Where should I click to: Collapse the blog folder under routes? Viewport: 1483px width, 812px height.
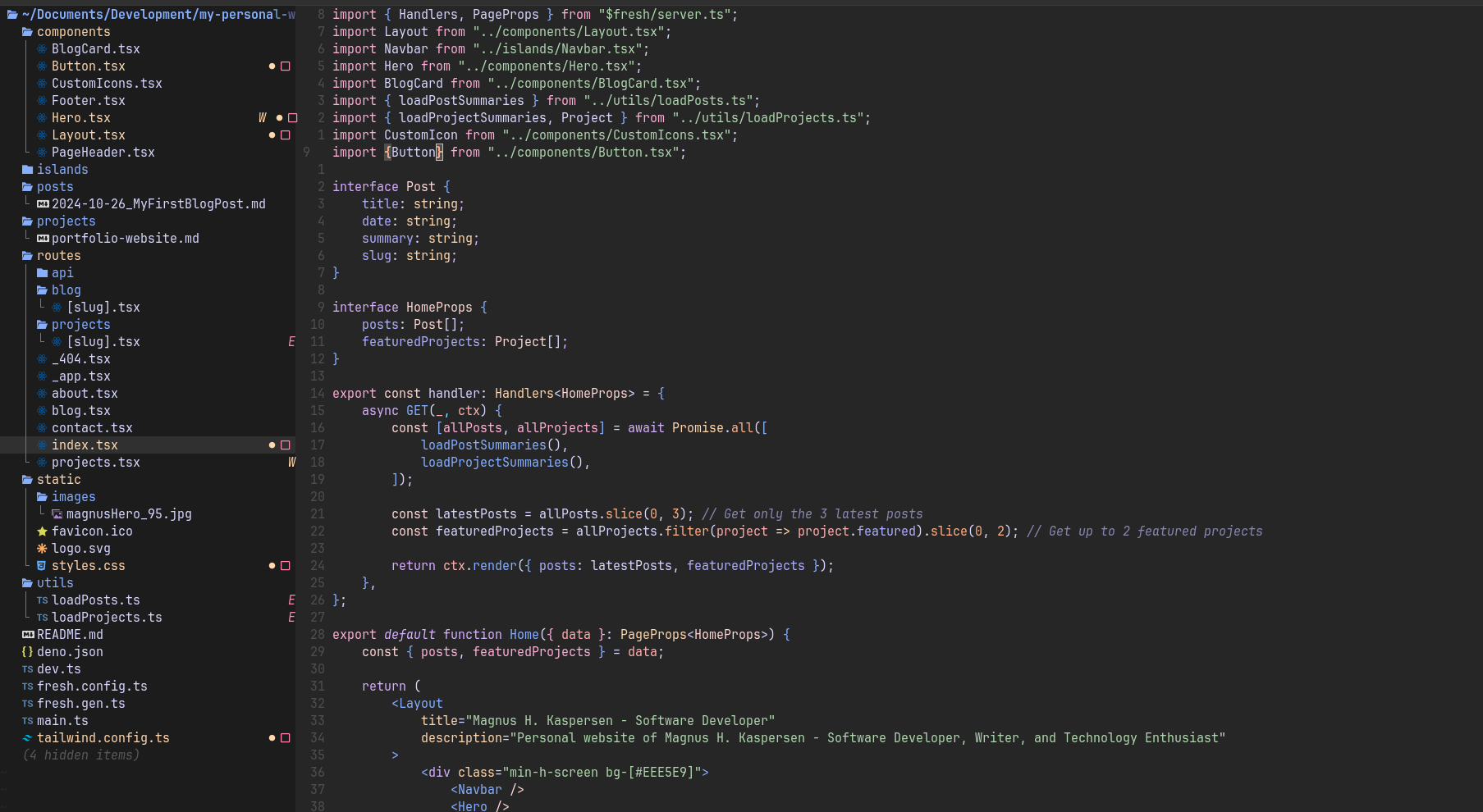click(42, 290)
